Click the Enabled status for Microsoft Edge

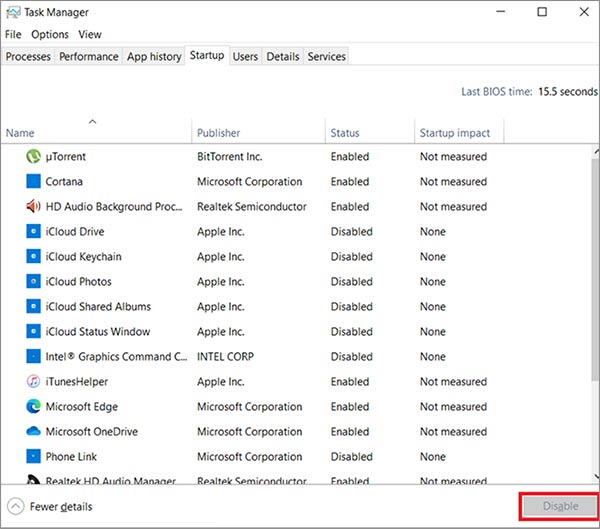point(350,407)
